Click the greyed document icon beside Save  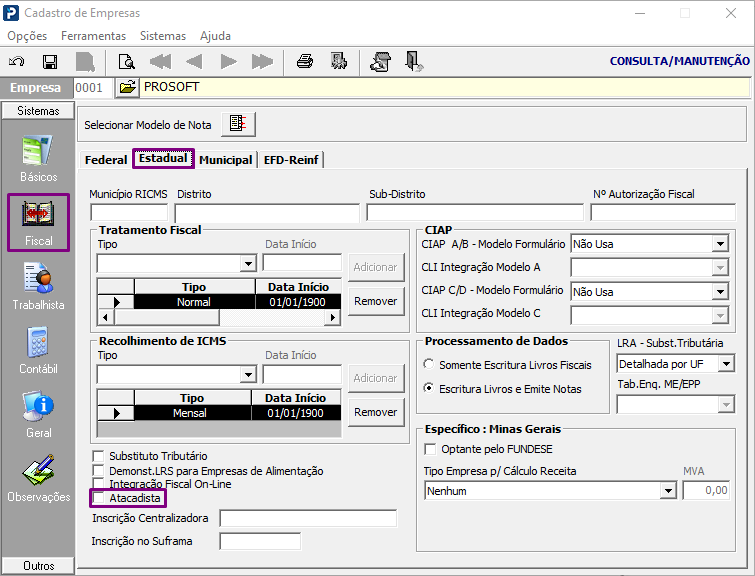pyautogui.click(x=85, y=62)
